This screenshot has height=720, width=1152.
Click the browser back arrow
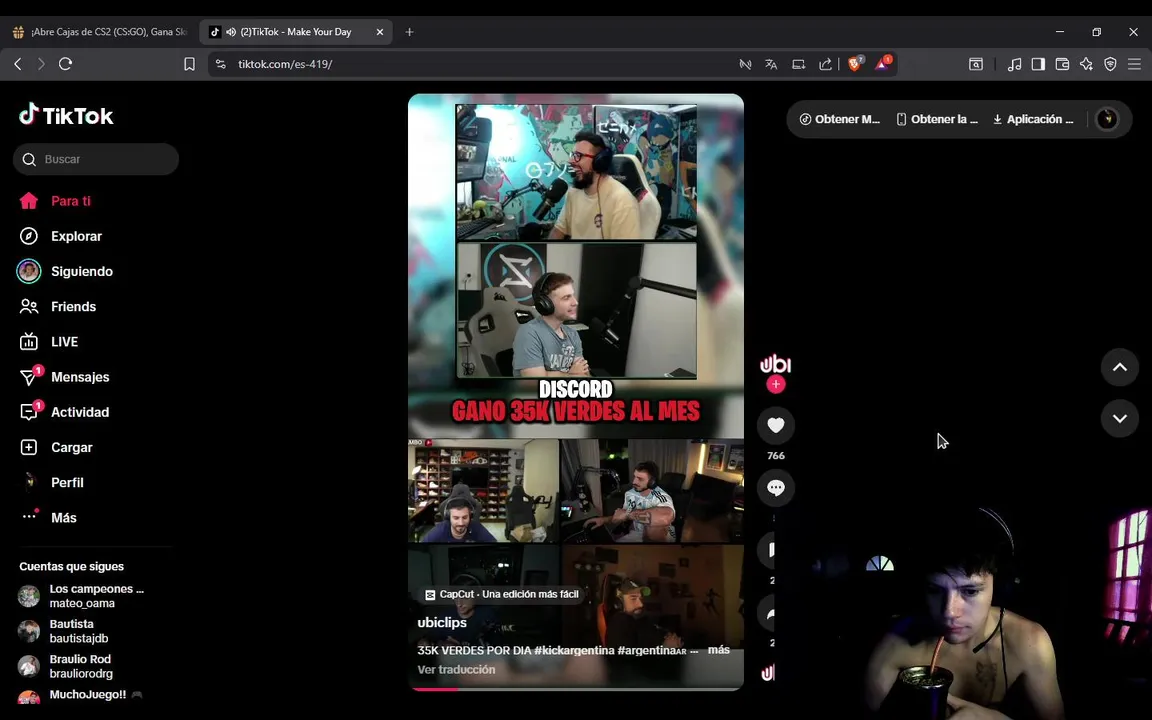(18, 64)
